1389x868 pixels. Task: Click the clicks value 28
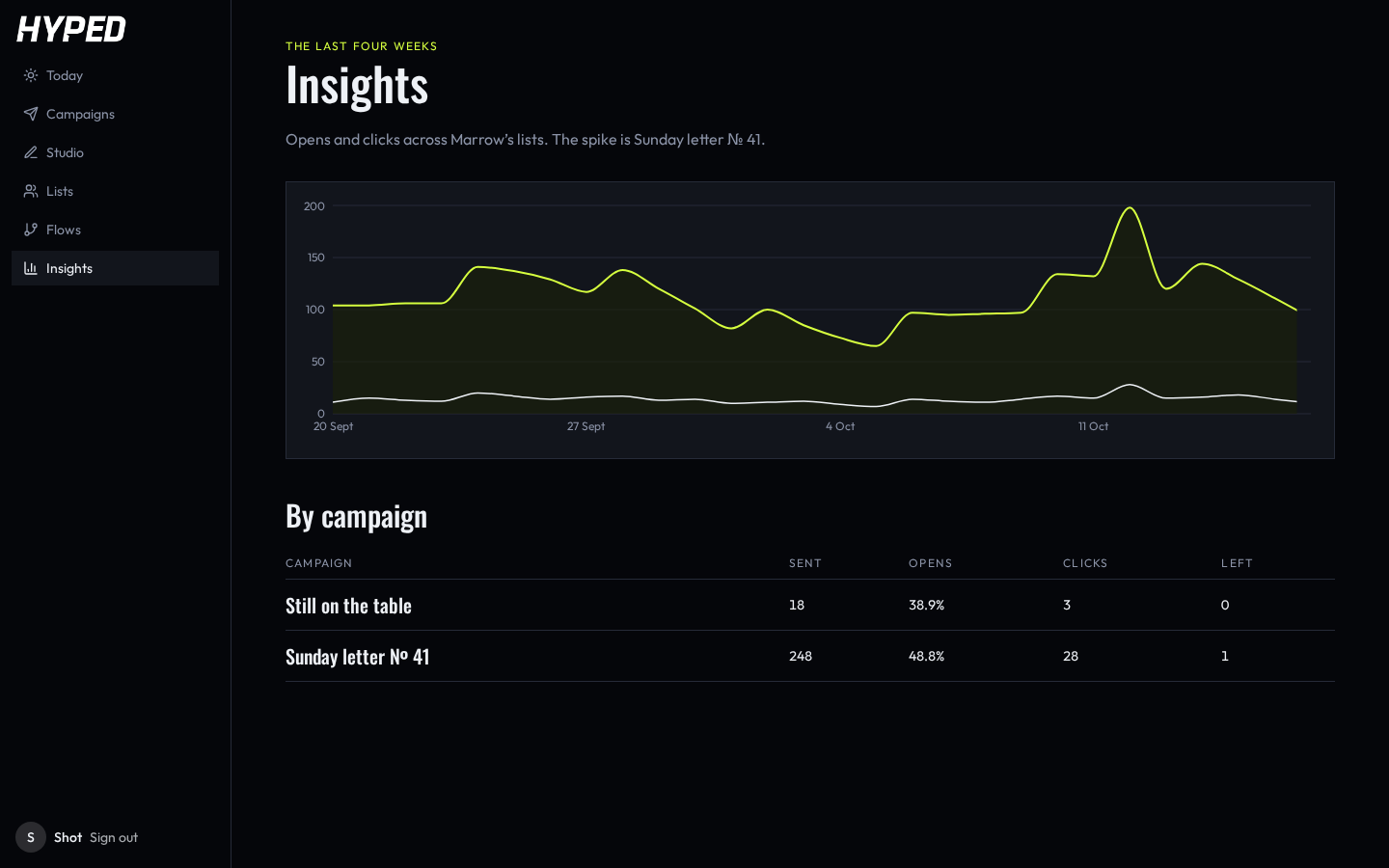click(1071, 656)
